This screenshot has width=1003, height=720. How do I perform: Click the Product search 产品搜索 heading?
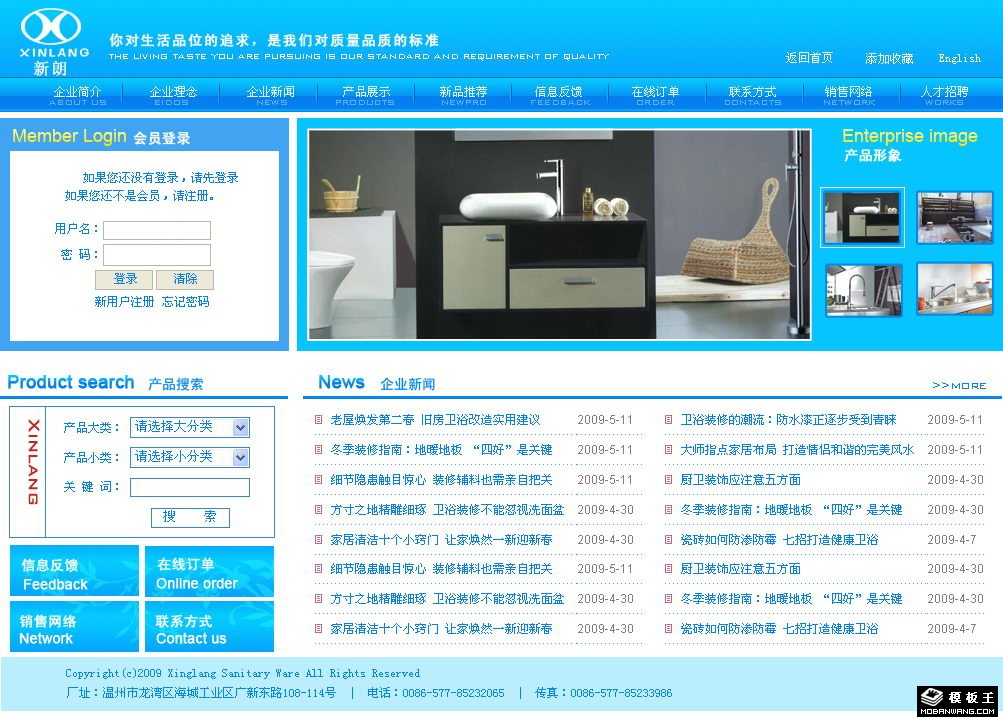tap(105, 382)
